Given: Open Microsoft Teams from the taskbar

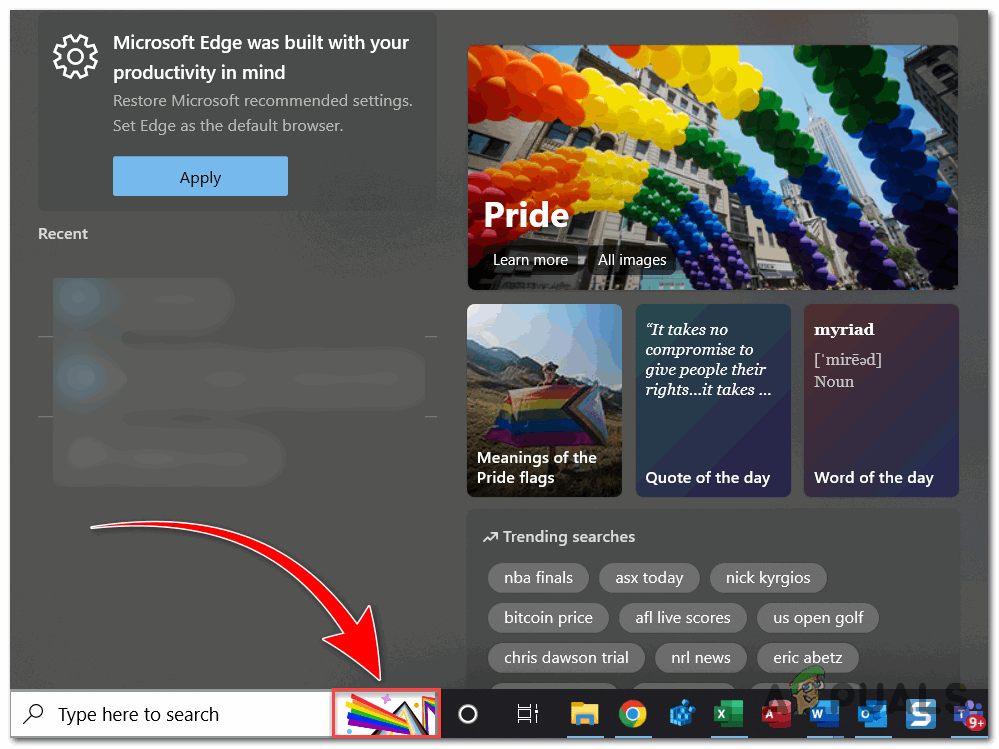Looking at the screenshot, I should tap(966, 714).
